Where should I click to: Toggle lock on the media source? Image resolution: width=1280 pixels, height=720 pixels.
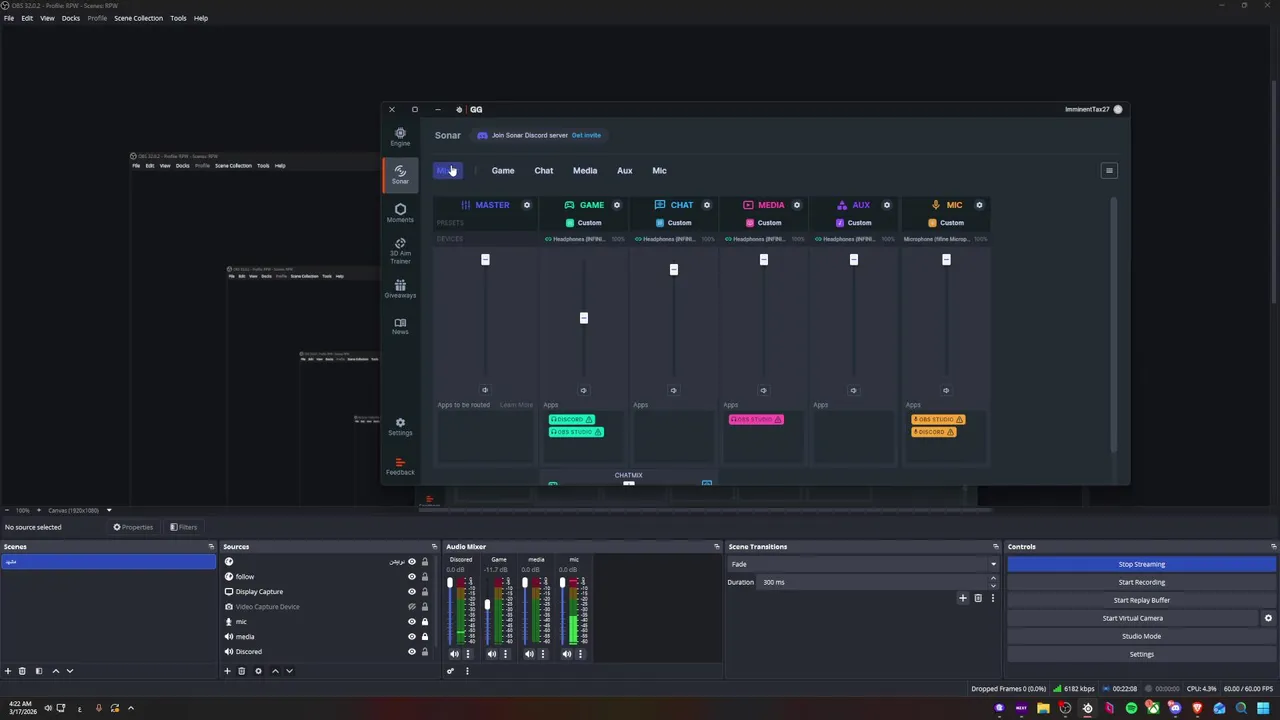425,637
